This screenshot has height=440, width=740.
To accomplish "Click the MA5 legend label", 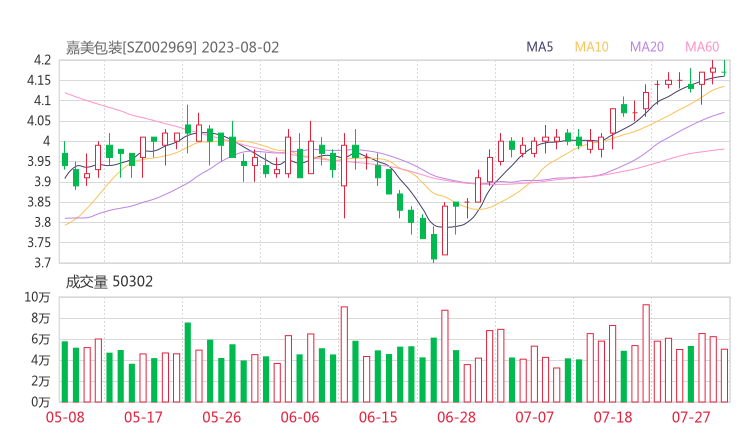I will coord(539,47).
